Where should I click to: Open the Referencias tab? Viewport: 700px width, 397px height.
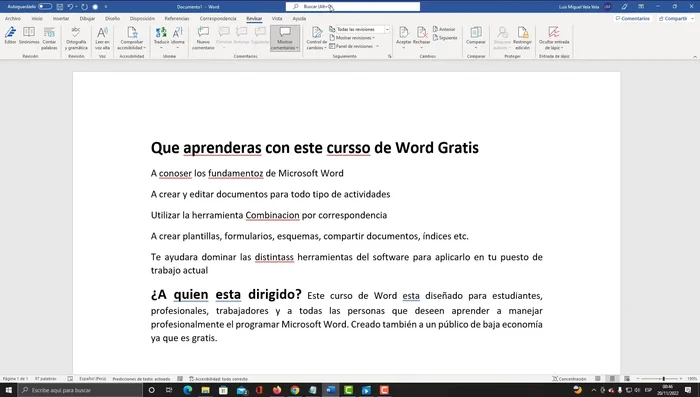pyautogui.click(x=177, y=19)
